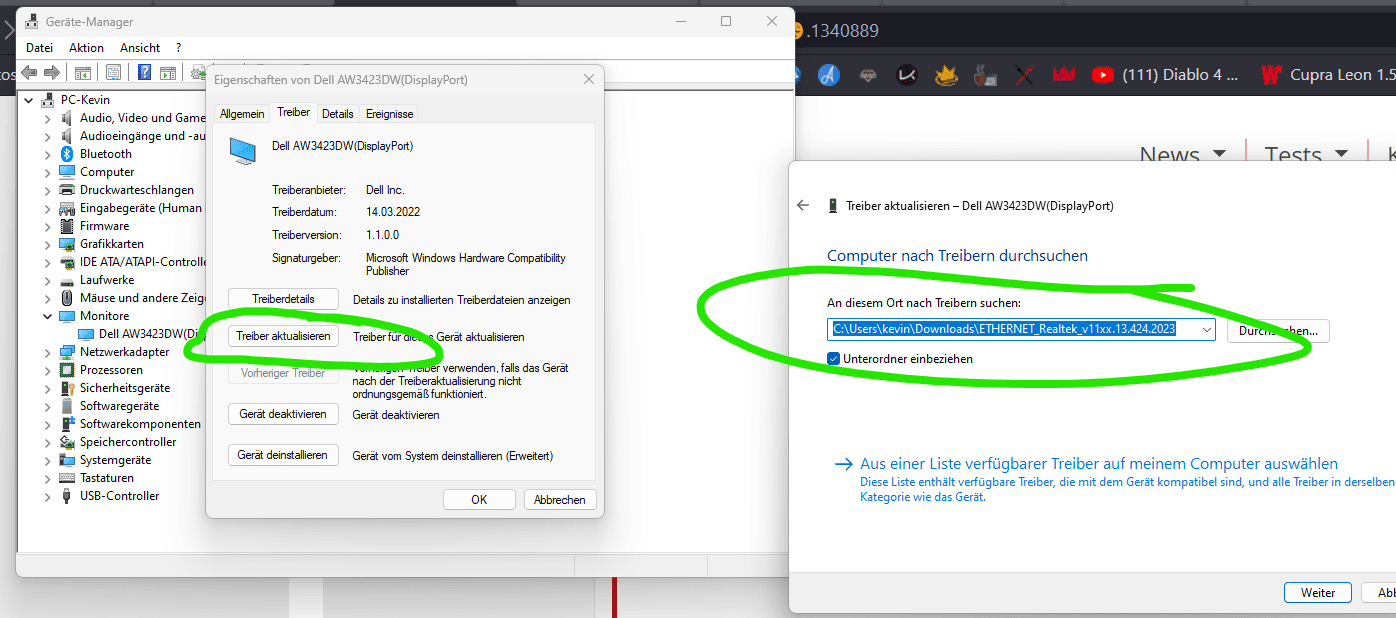Expand the Systemgeräte category arrow

point(47,460)
